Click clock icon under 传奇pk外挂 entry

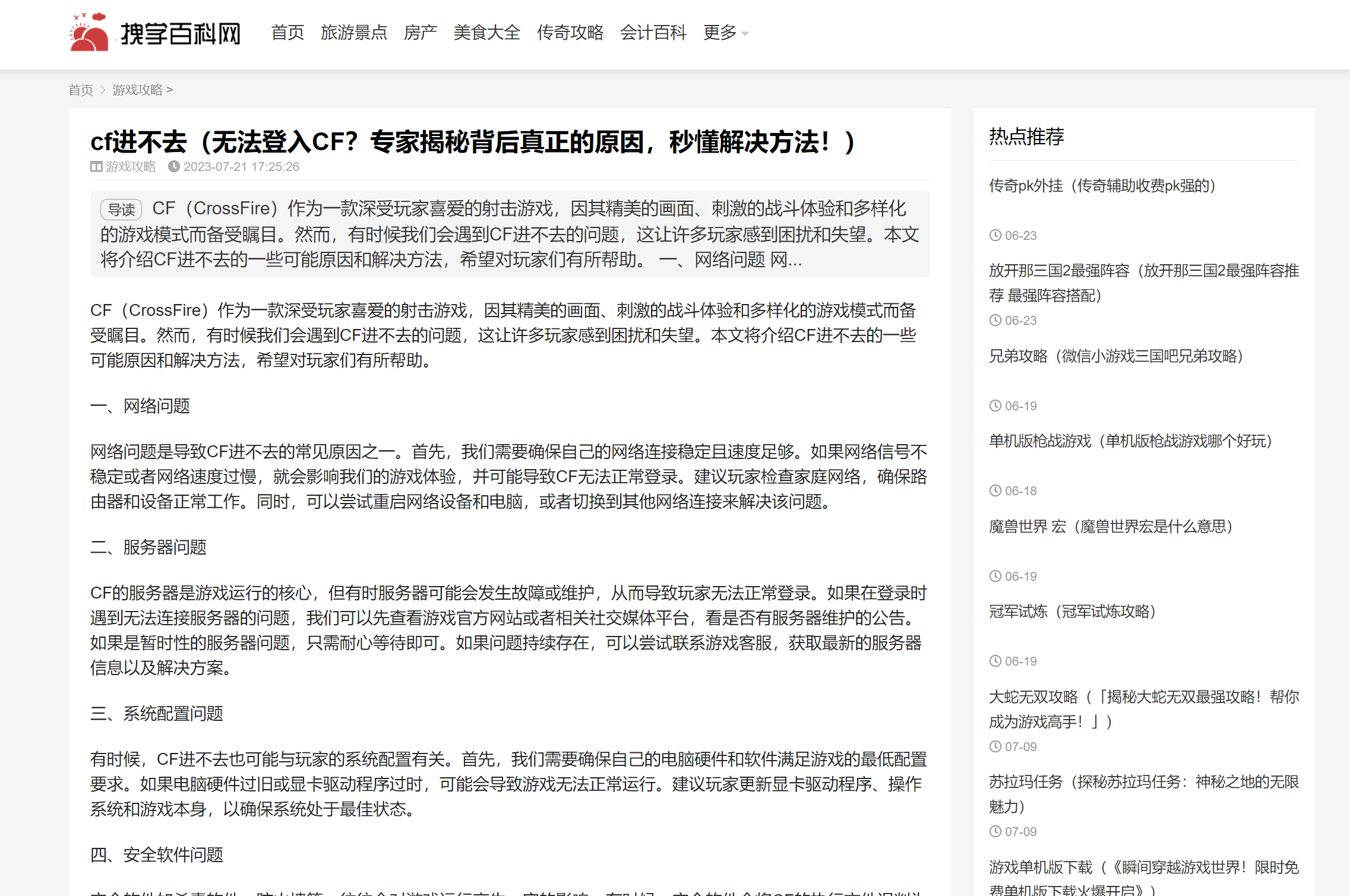click(995, 235)
